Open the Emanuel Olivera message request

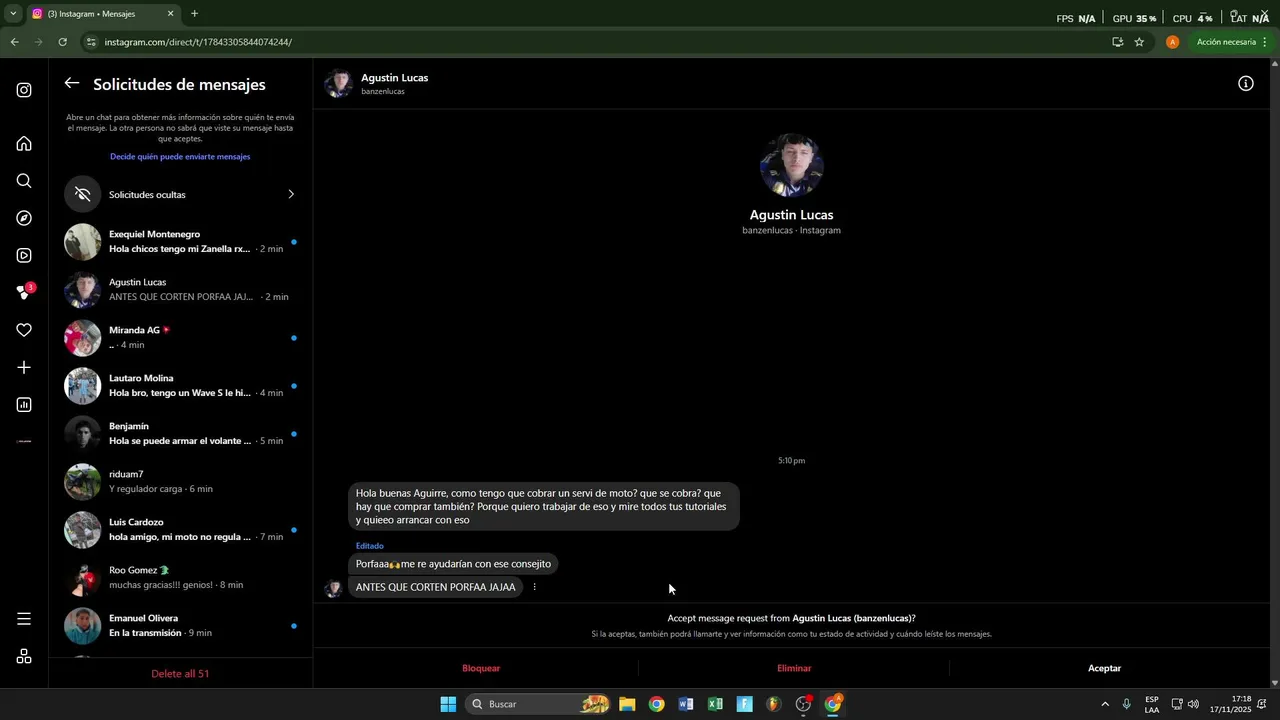[181, 626]
